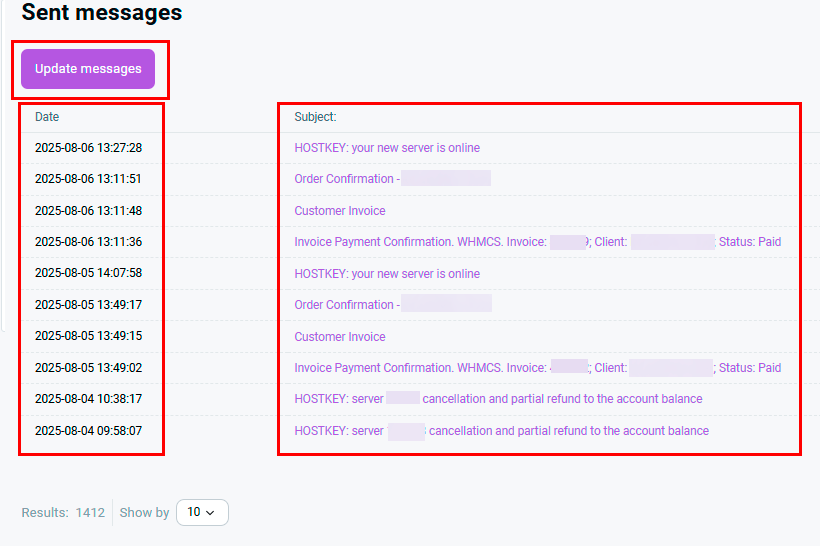Select timestamp cell 2025-08-06 13:27:28
The height and width of the screenshot is (546, 820).
pos(88,148)
